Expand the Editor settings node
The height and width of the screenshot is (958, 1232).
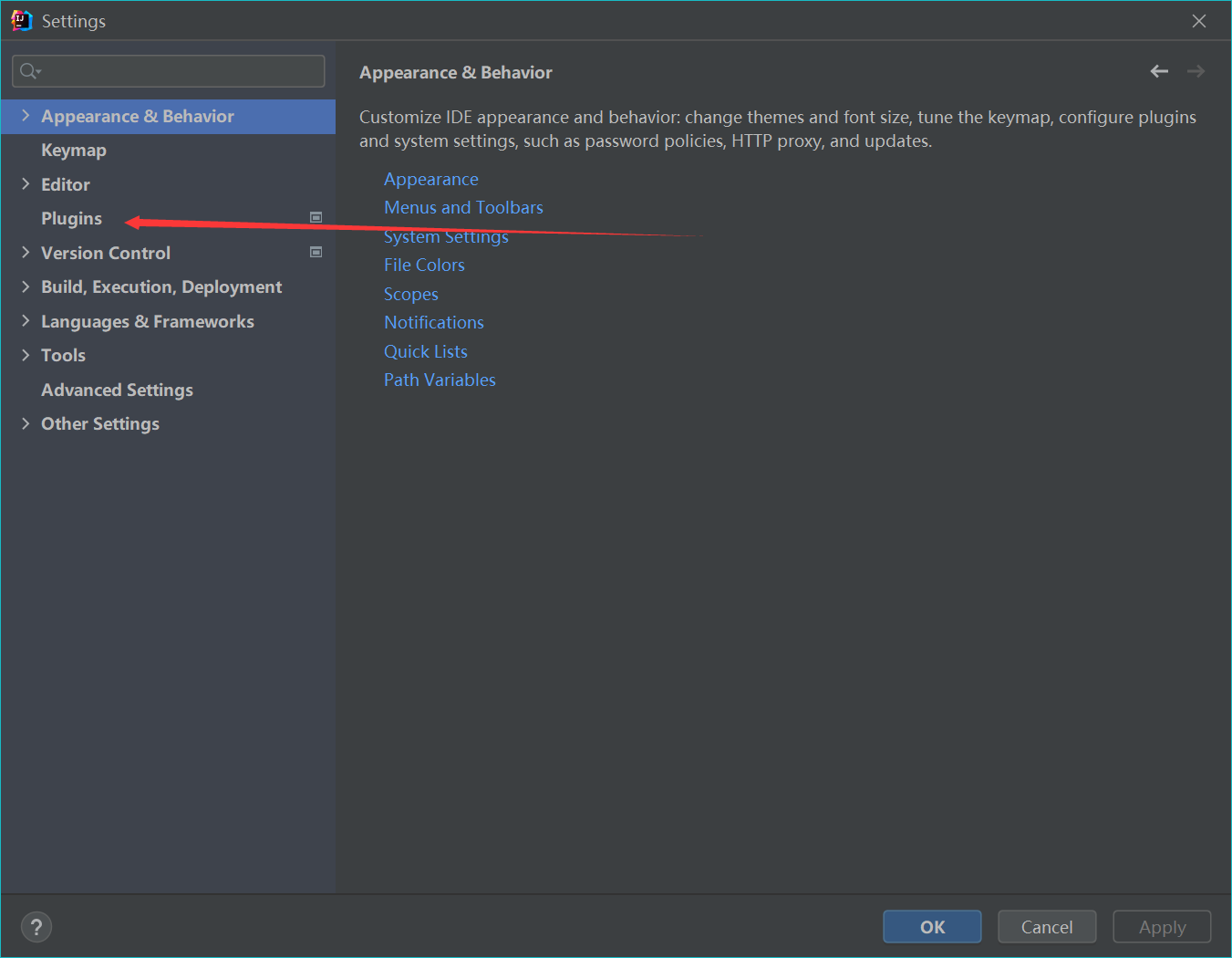26,184
